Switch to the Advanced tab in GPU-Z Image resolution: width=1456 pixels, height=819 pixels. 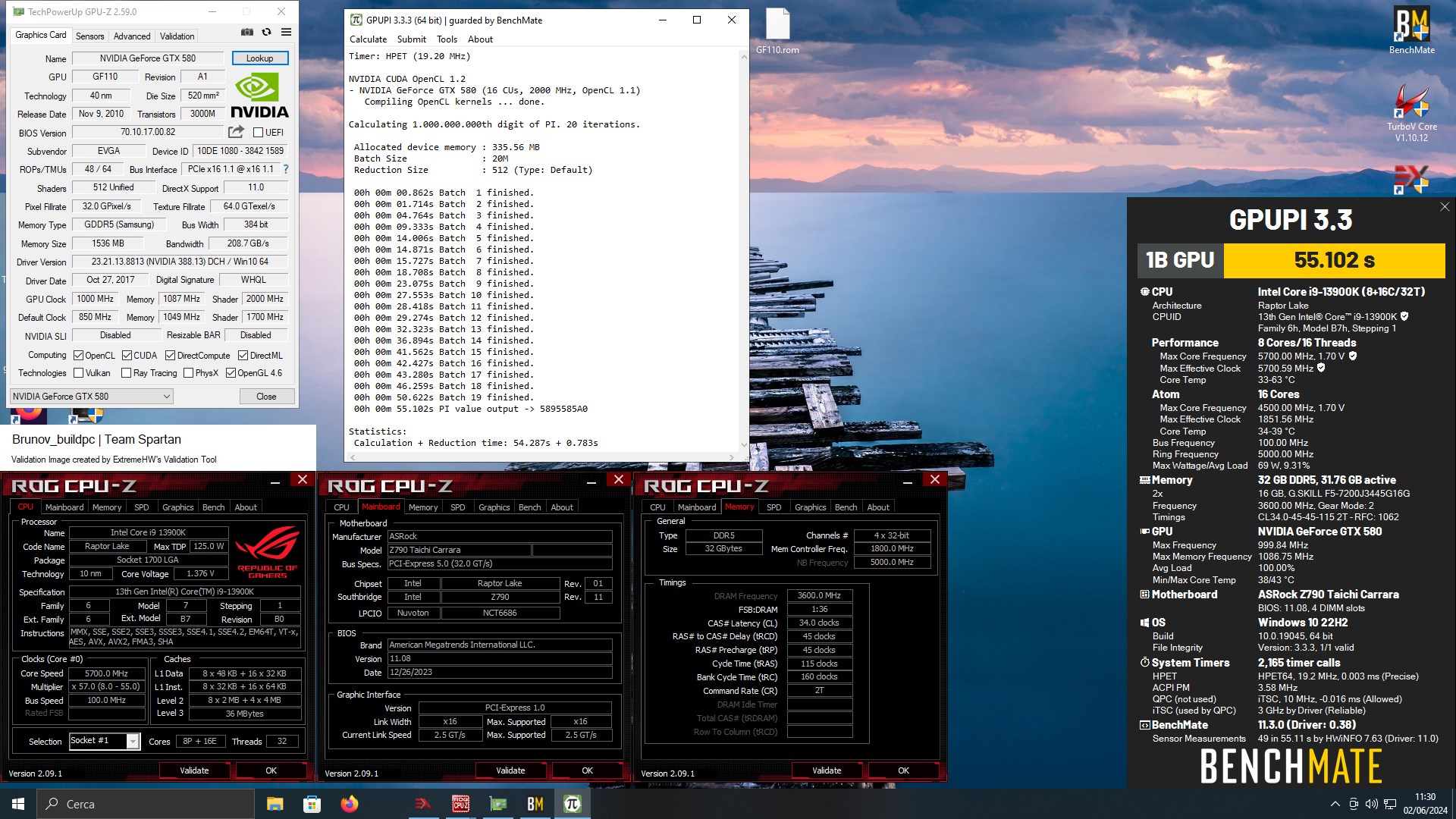[132, 36]
